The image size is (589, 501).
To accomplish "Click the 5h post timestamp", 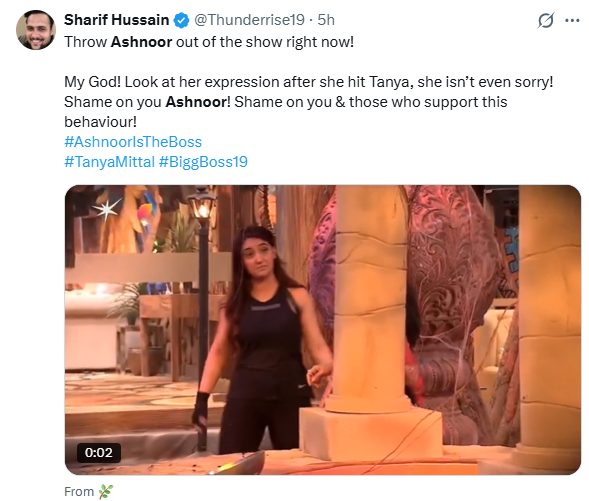I will pyautogui.click(x=326, y=20).
